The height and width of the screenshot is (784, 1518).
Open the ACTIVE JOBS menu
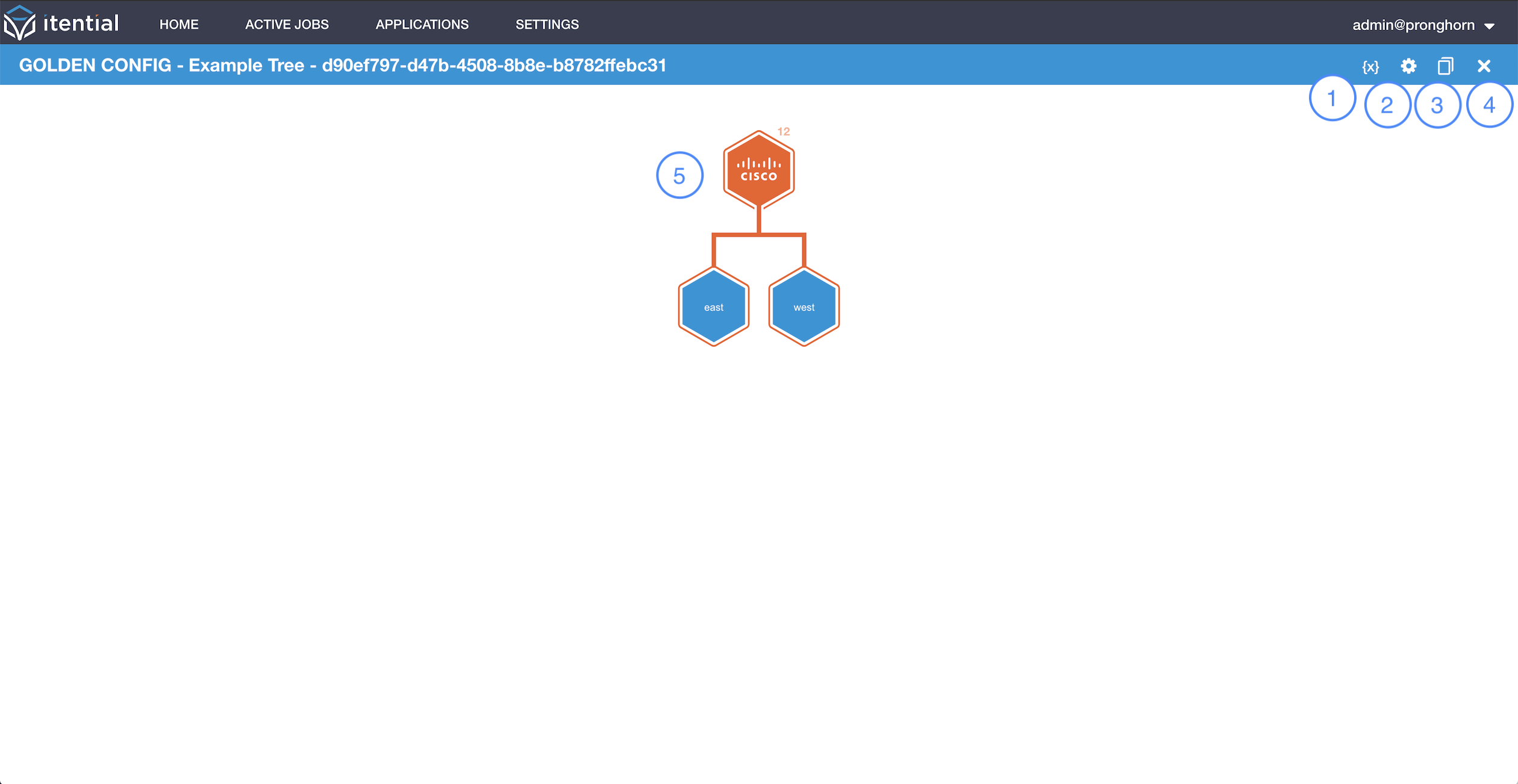coord(287,24)
